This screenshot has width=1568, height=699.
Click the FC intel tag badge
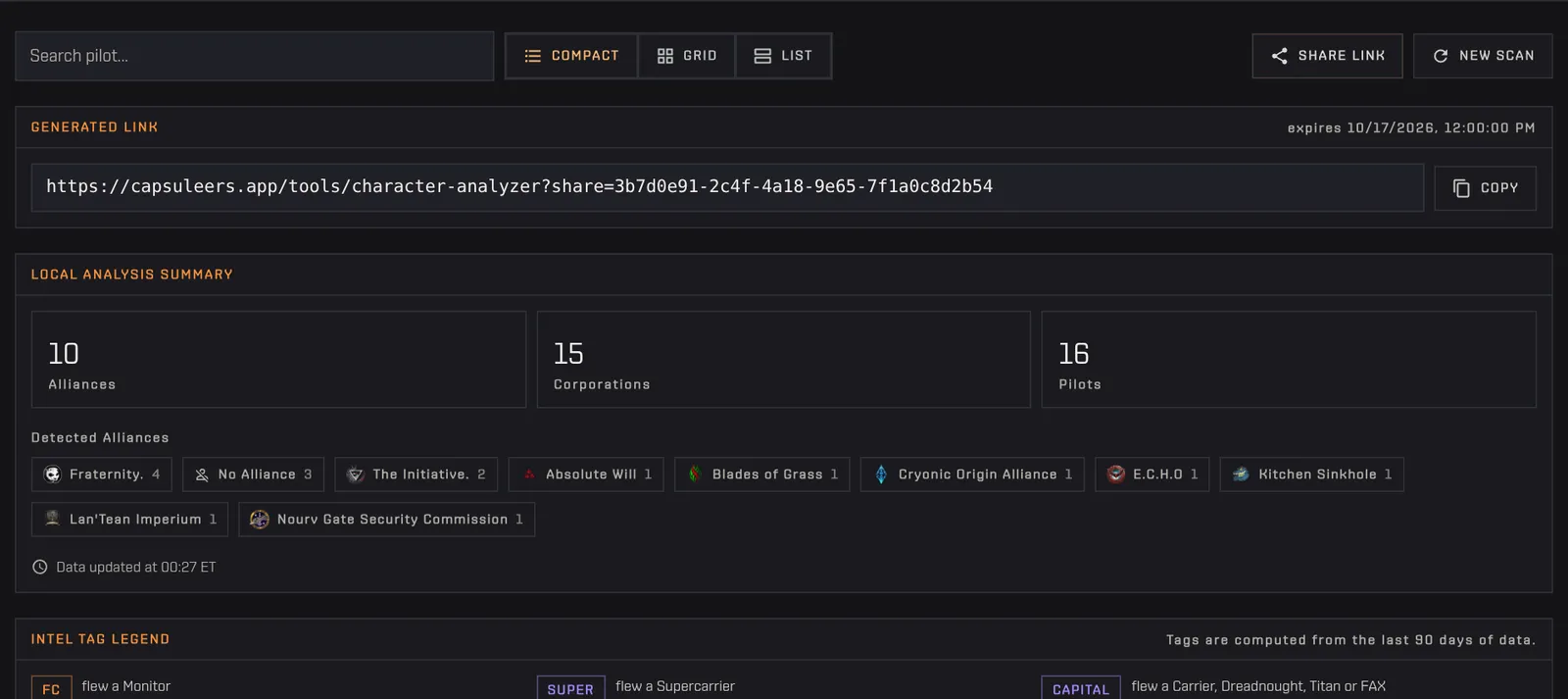click(52, 688)
